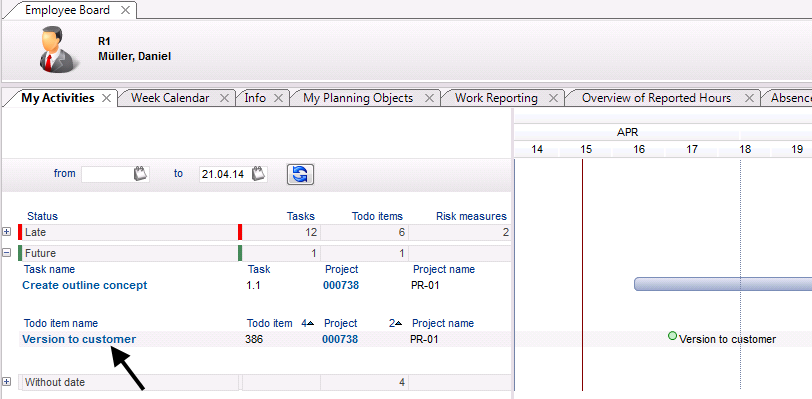Viewport: 812px width, 399px height.
Task: Close the Overview of Reported Hours tab
Action: point(749,98)
